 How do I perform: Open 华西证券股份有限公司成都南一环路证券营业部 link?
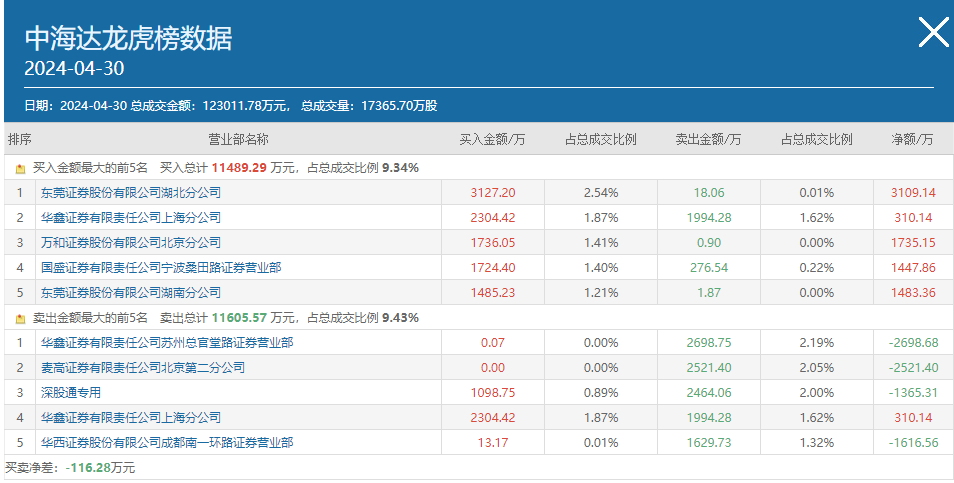point(167,442)
